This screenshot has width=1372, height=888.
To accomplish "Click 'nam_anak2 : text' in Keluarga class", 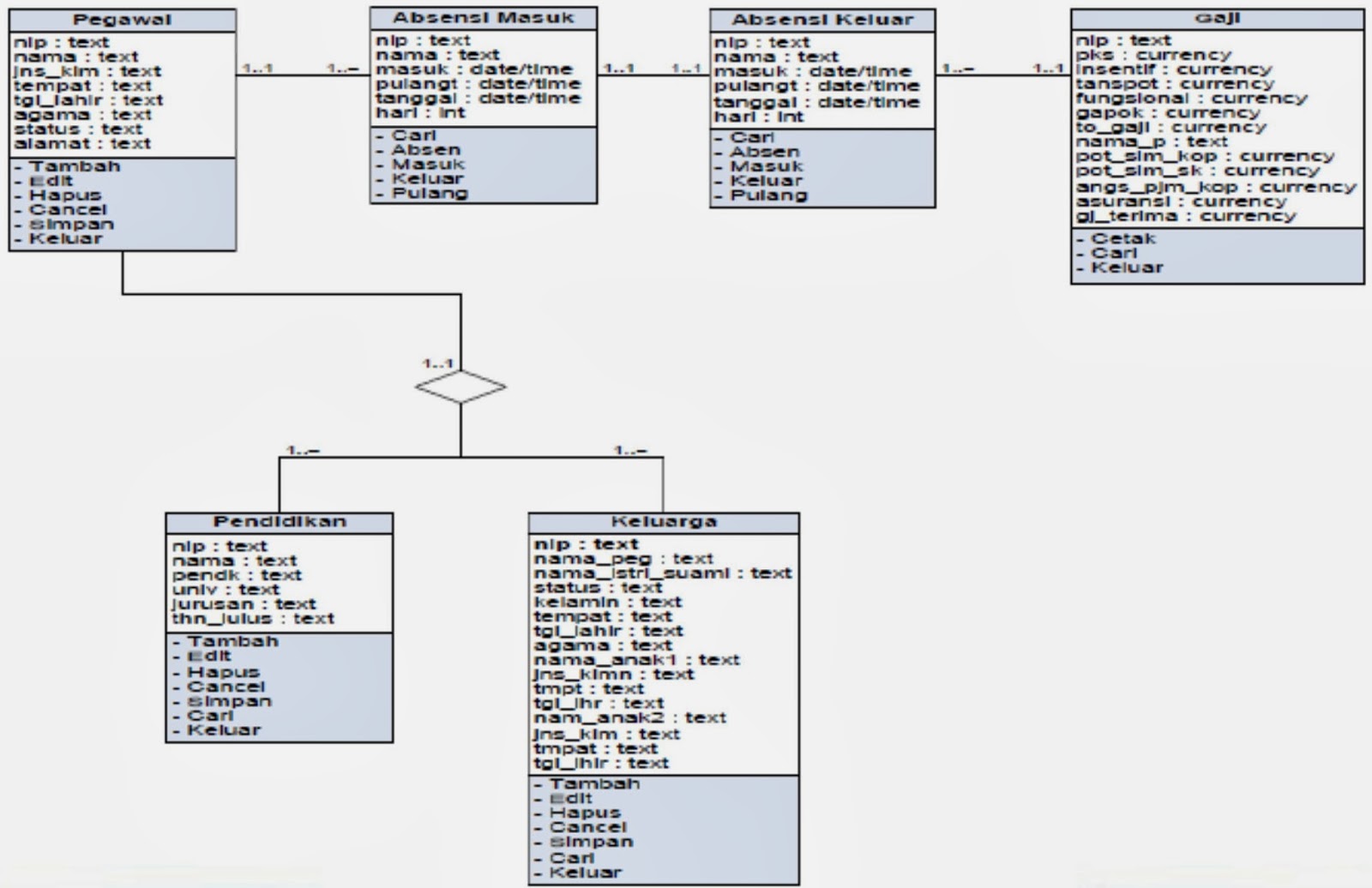I will (x=629, y=718).
